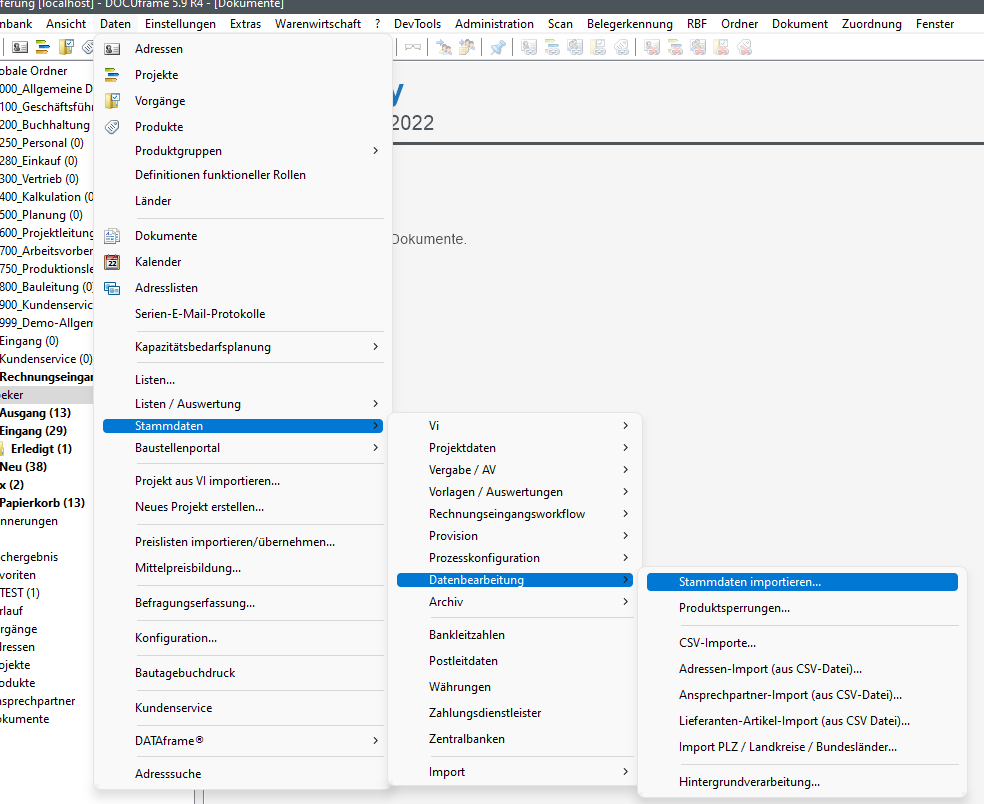The height and width of the screenshot is (804, 984).
Task: Select Stammdaten importieren... entry
Action: click(802, 582)
